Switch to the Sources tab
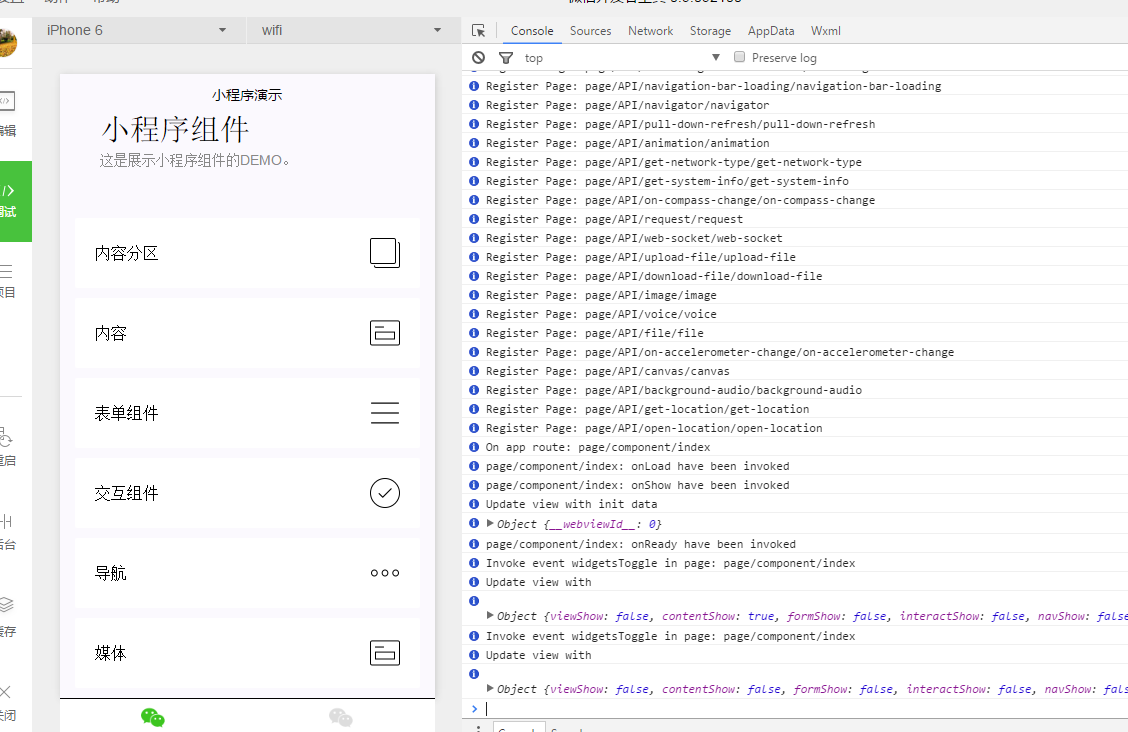 point(591,31)
